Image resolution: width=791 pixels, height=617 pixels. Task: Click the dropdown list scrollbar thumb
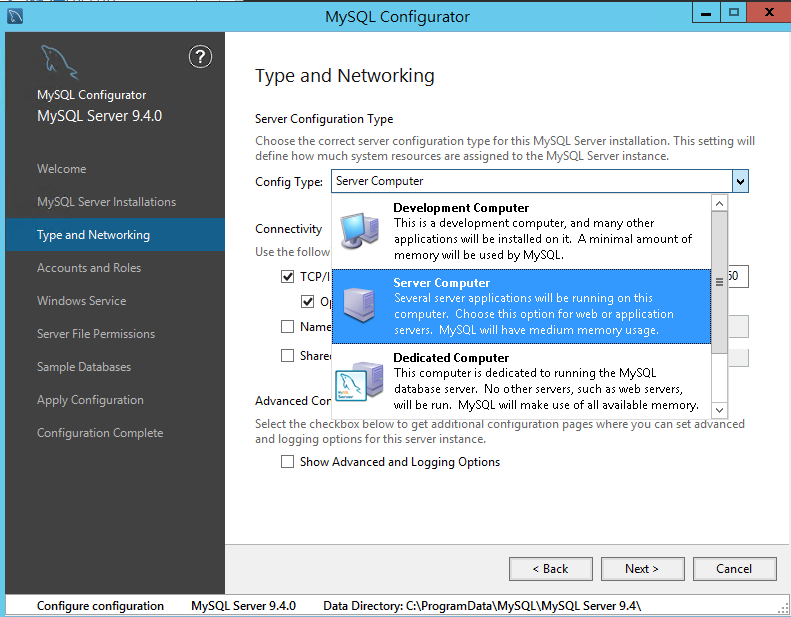click(x=719, y=282)
